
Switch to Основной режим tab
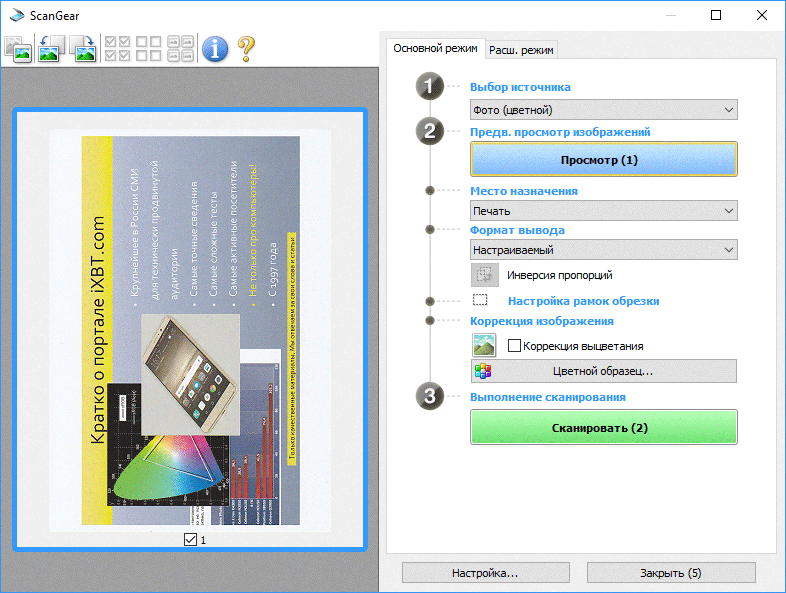[x=435, y=49]
